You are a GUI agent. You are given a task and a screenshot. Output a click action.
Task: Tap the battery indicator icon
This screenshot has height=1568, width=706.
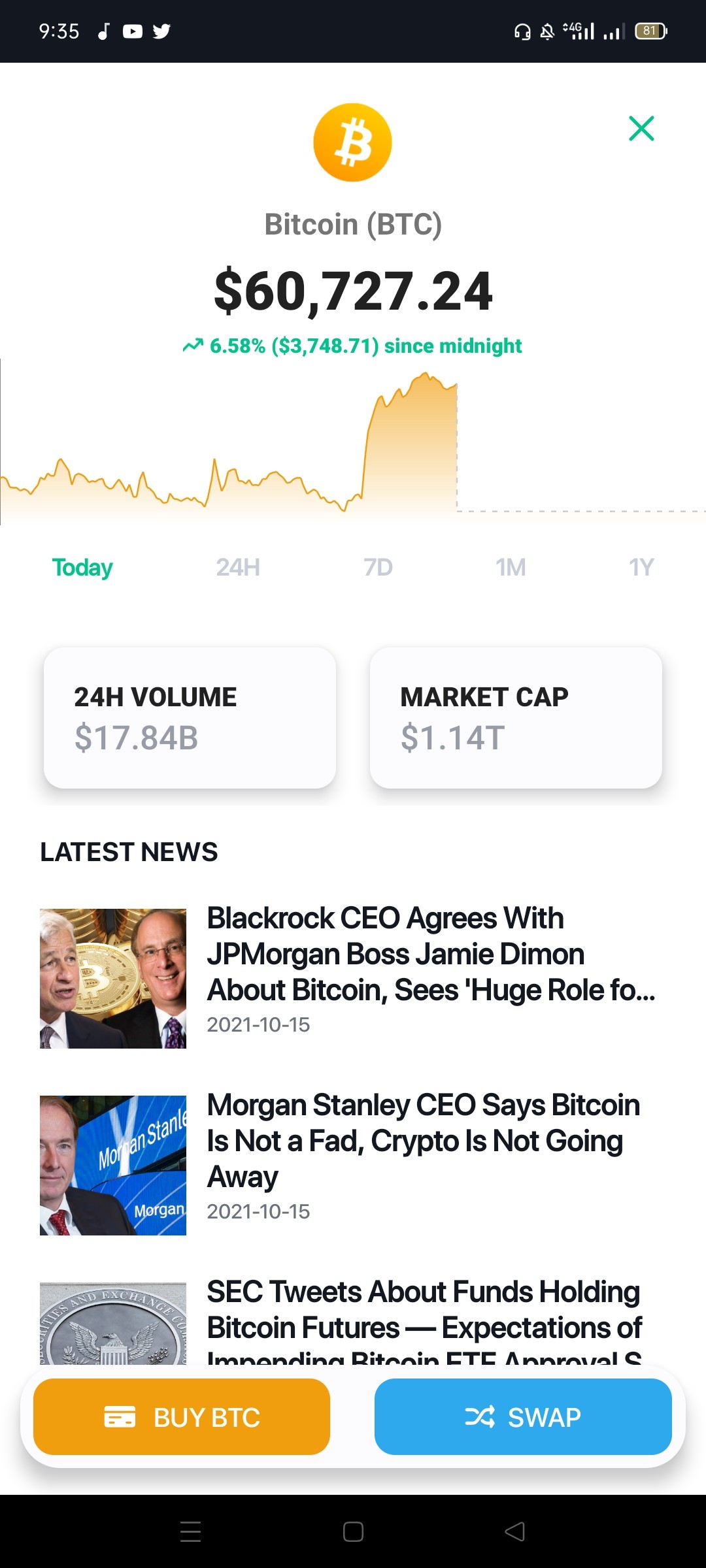pyautogui.click(x=651, y=31)
